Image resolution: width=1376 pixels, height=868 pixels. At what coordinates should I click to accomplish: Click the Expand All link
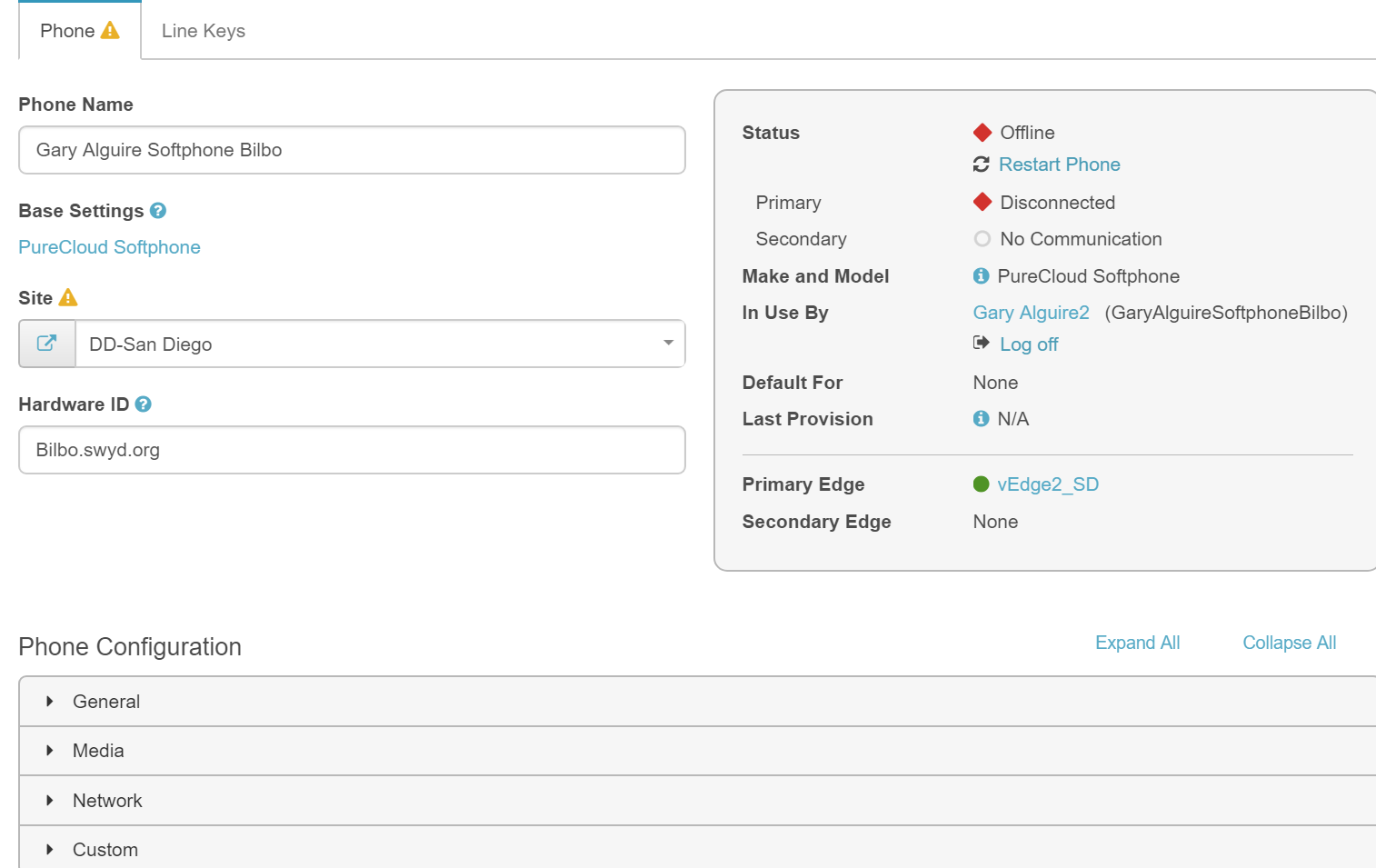pos(1137,643)
